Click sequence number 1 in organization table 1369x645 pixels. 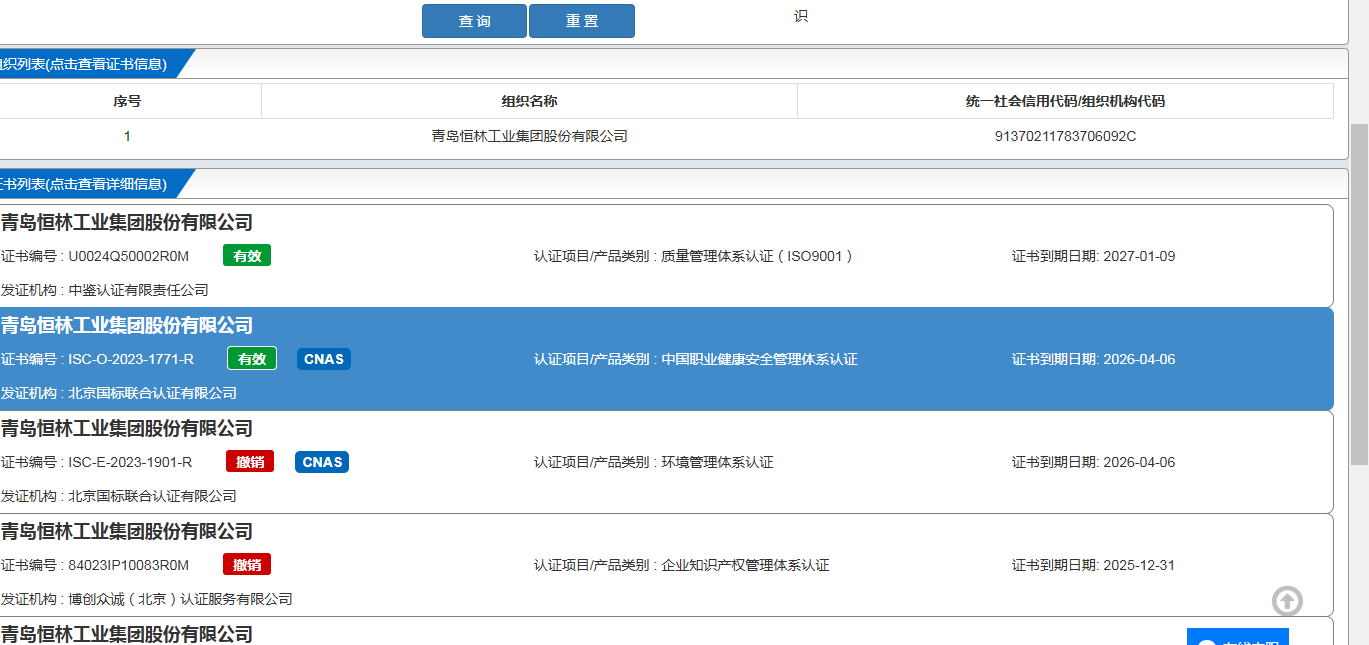click(x=127, y=136)
